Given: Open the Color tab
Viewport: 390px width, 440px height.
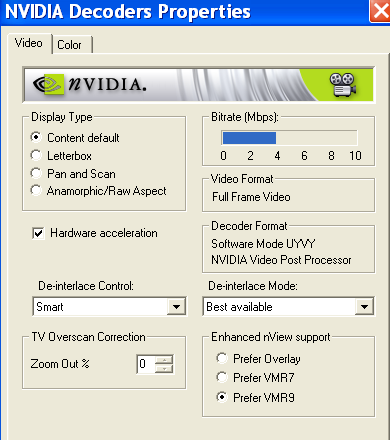Looking at the screenshot, I should click(72, 45).
